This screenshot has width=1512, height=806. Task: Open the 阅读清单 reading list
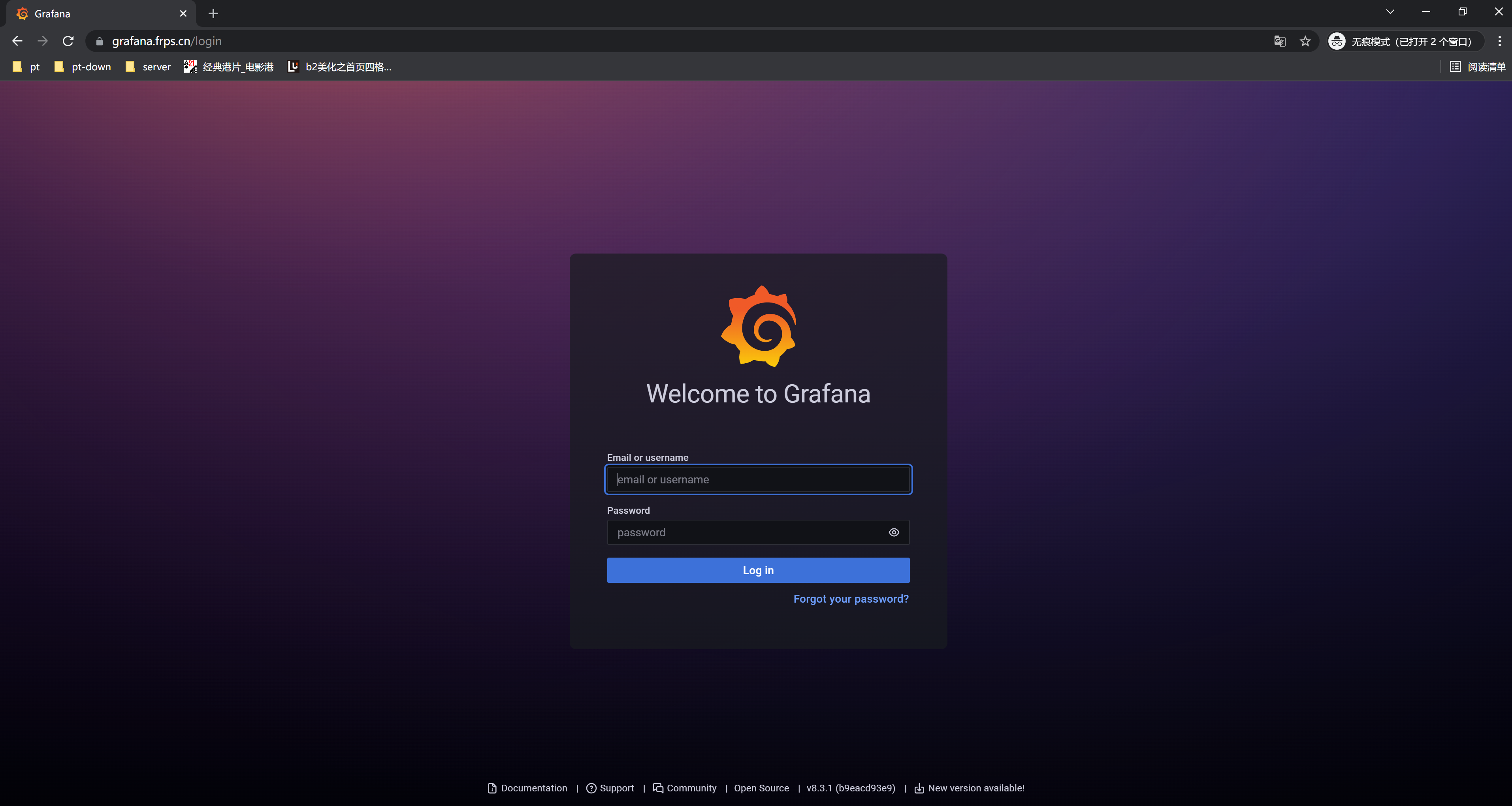[1477, 67]
